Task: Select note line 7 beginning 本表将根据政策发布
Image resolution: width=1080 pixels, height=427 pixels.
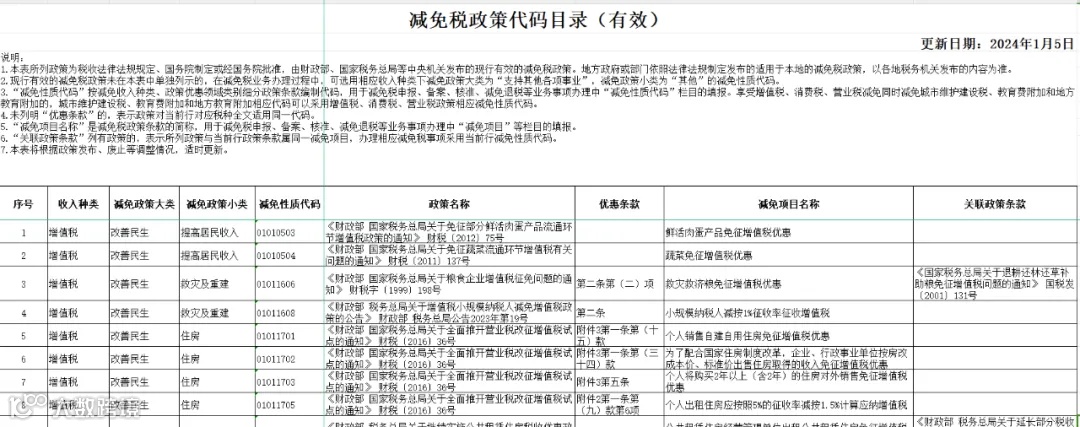Action: 114,149
